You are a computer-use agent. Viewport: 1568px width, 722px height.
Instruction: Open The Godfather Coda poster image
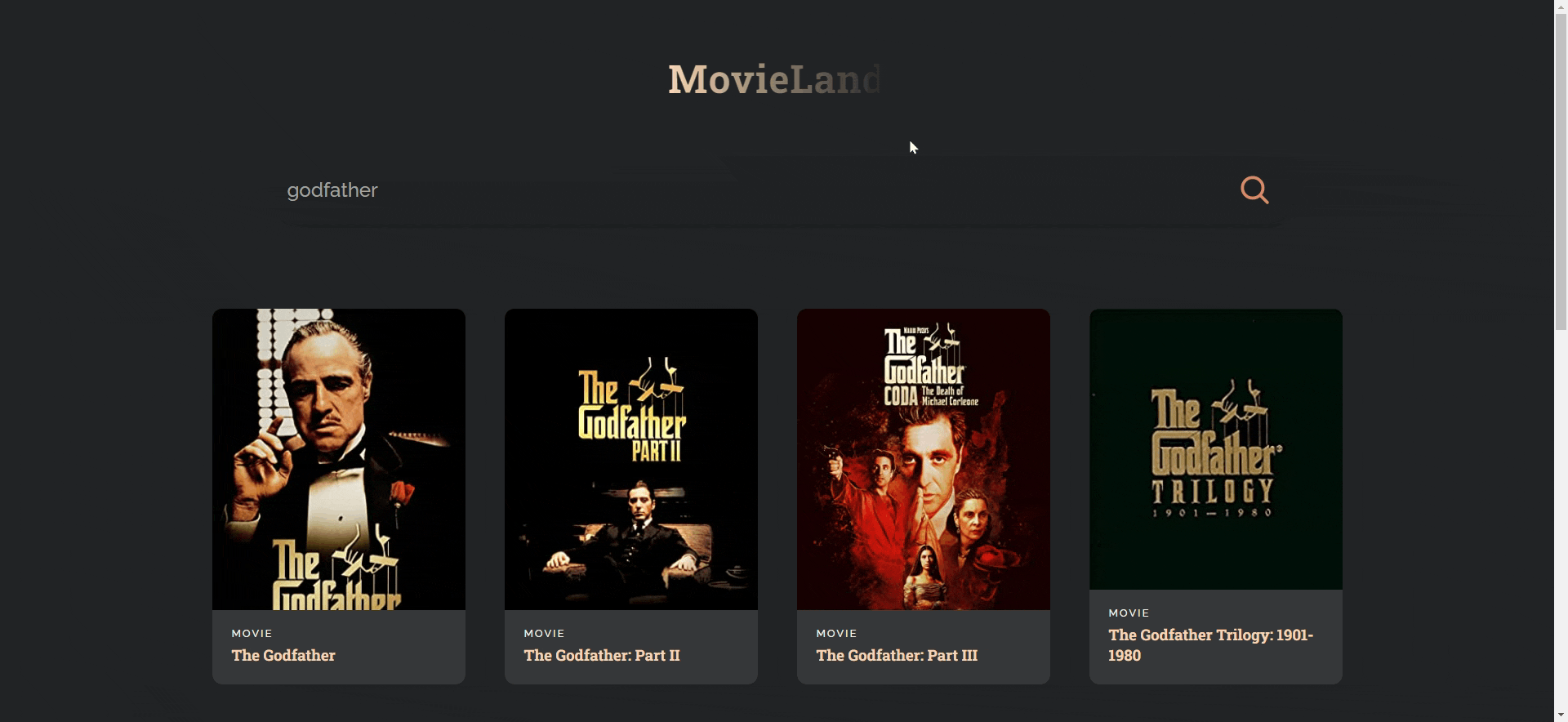coord(924,459)
